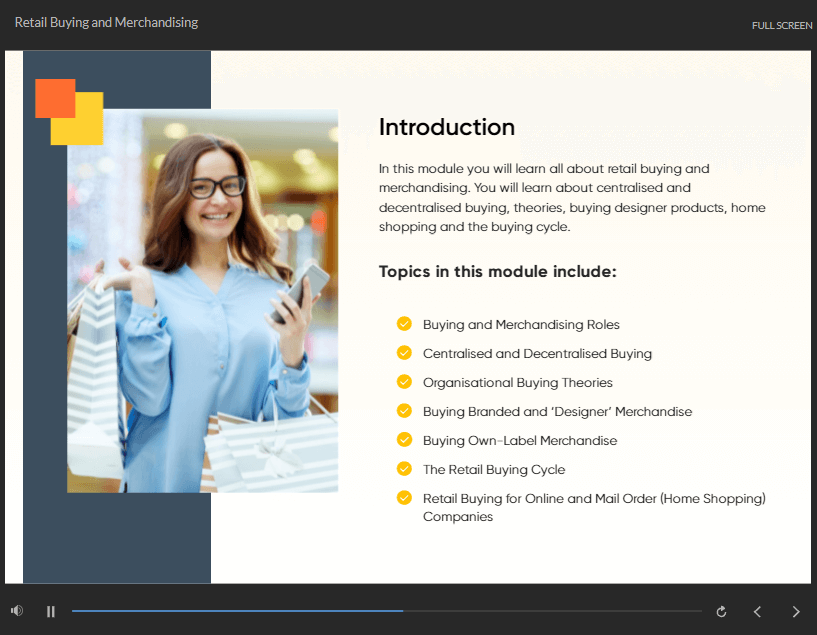Click checkmark beside Buying and Merchandising Roles
This screenshot has width=817, height=635.
404,324
